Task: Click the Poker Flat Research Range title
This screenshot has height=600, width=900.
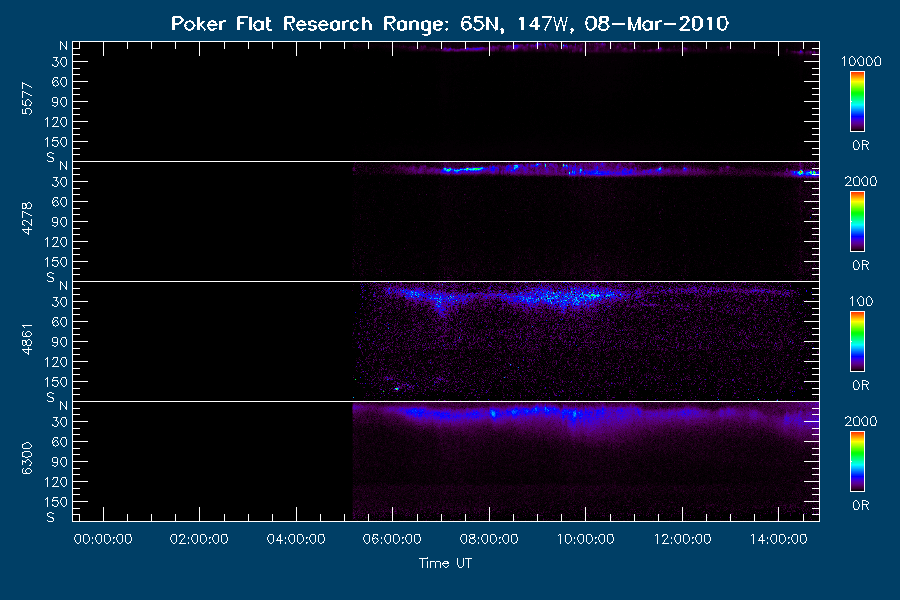Action: pos(449,24)
